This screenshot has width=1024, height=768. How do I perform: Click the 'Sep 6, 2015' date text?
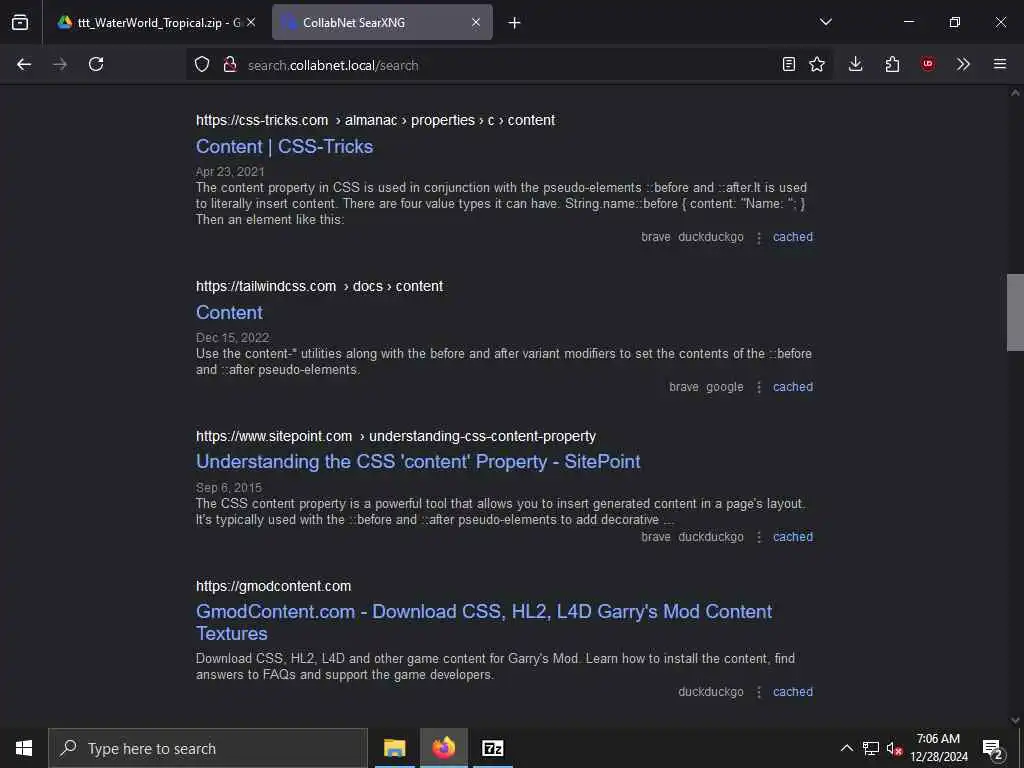[229, 488]
